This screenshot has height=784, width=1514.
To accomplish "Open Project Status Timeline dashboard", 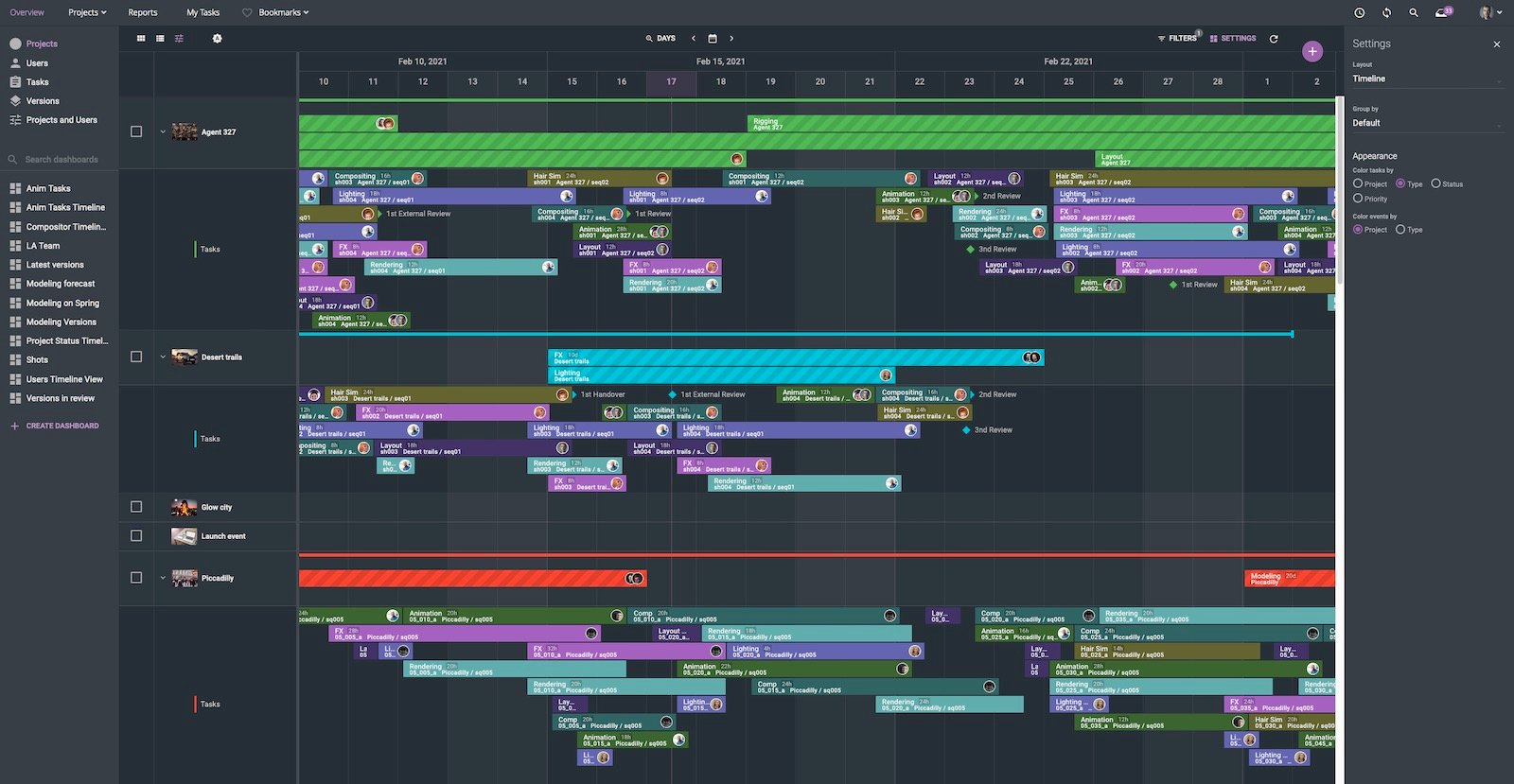I will click(x=66, y=340).
